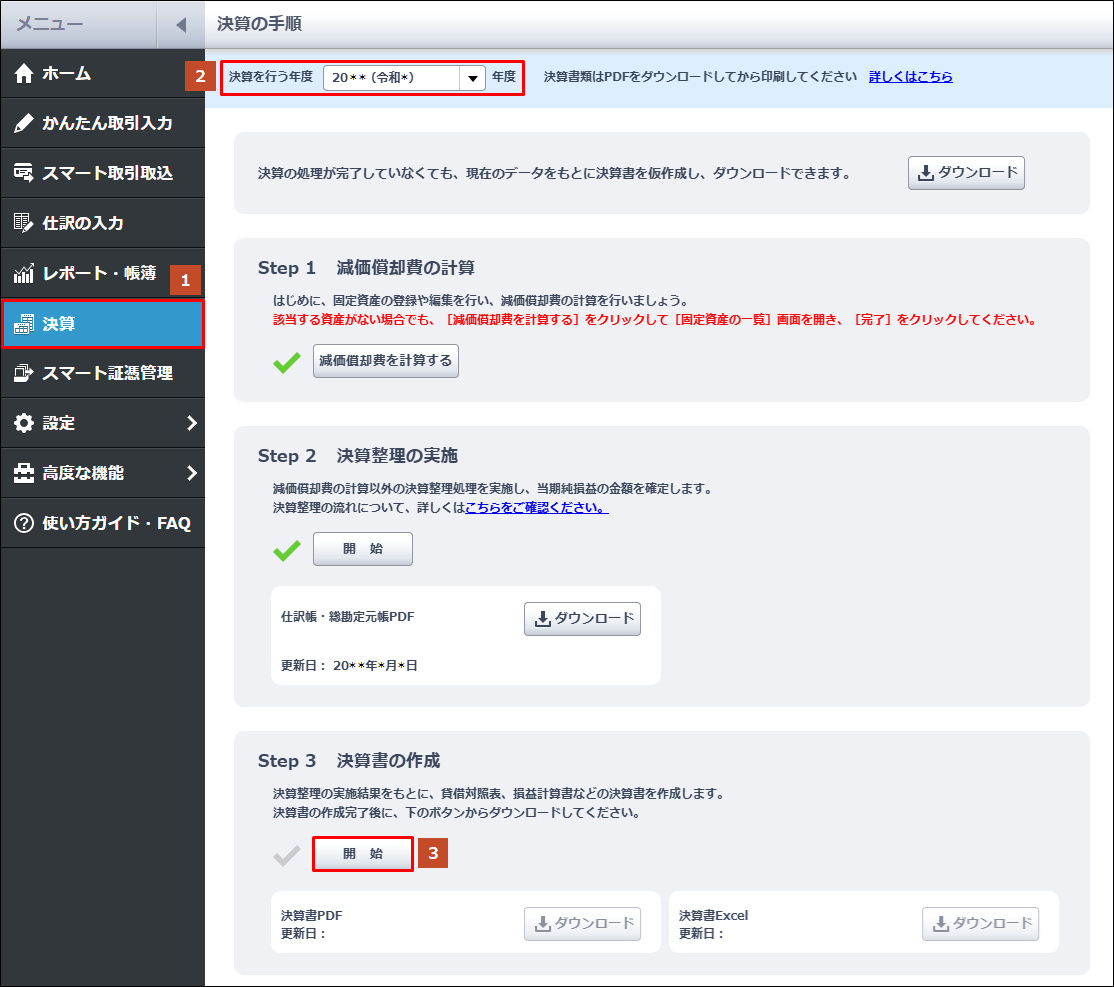Viewport: 1114px width, 987px height.
Task: Click the レポート・帳簿 chart icon
Action: (x=24, y=273)
